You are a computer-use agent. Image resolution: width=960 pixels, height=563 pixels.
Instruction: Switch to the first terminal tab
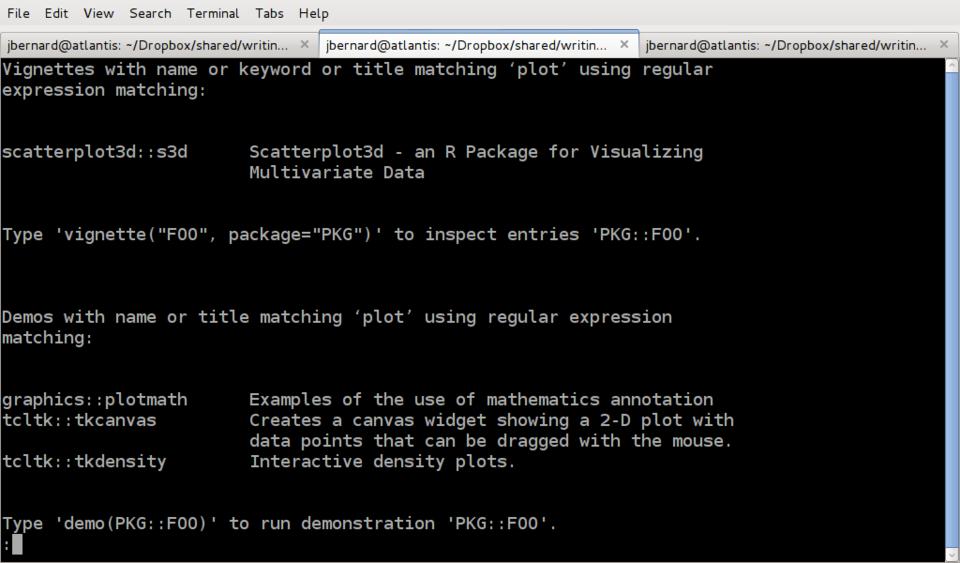tap(147, 45)
